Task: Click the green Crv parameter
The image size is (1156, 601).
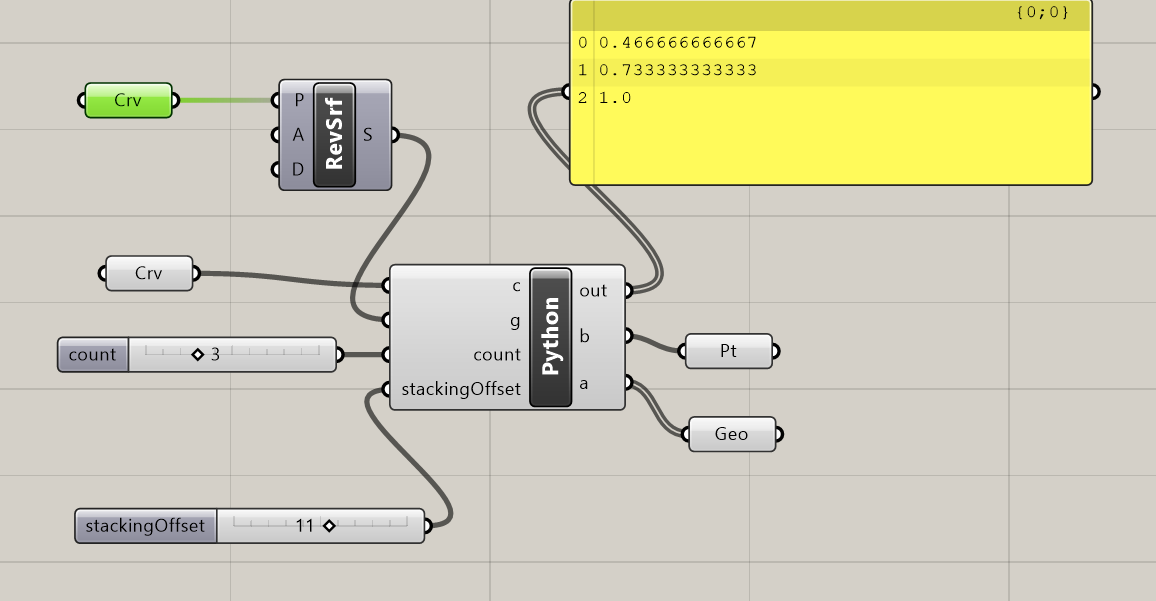Action: (x=128, y=100)
